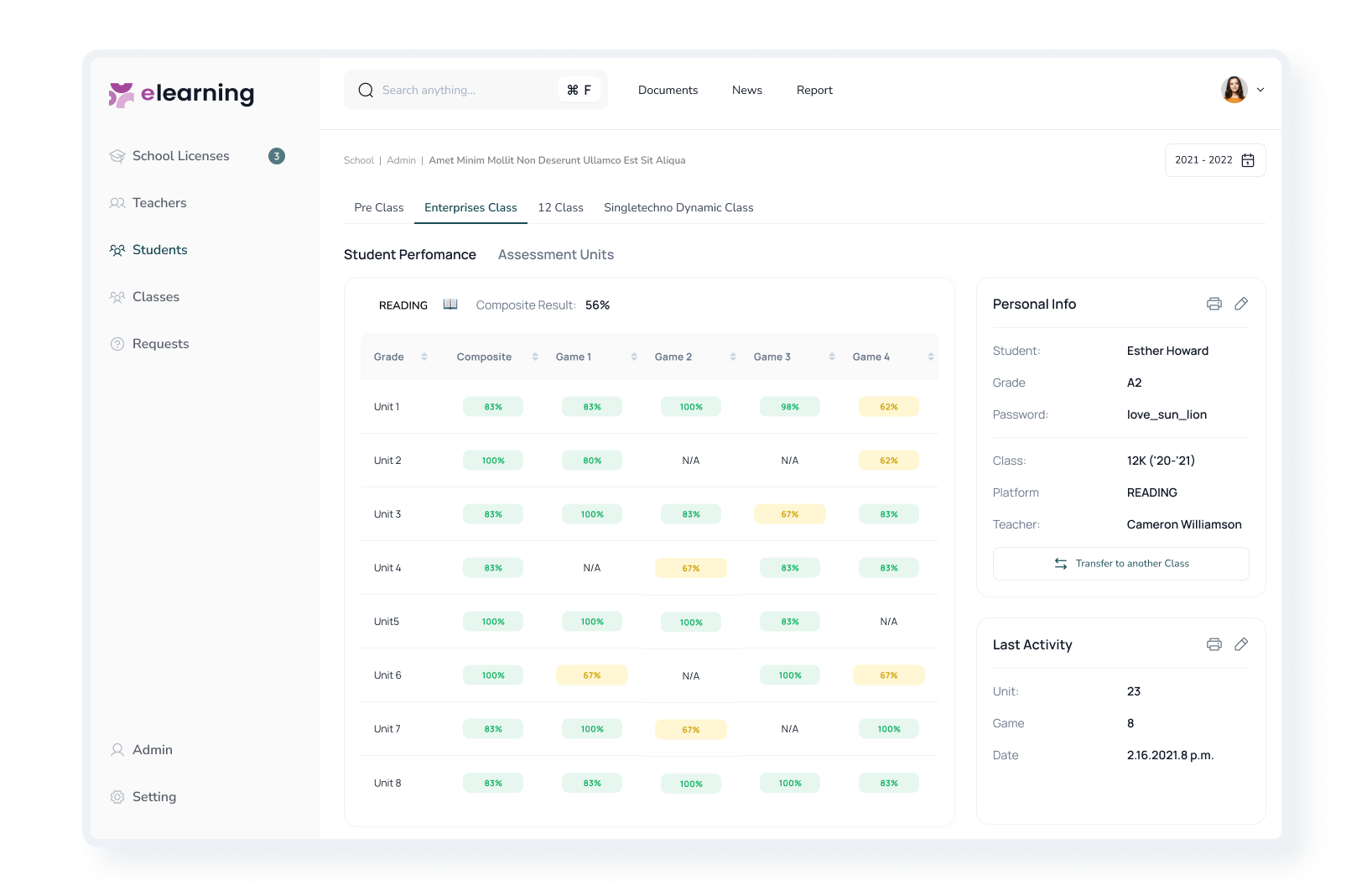The image size is (1372, 896).
Task: Sort by Composite column arrows
Action: (535, 357)
